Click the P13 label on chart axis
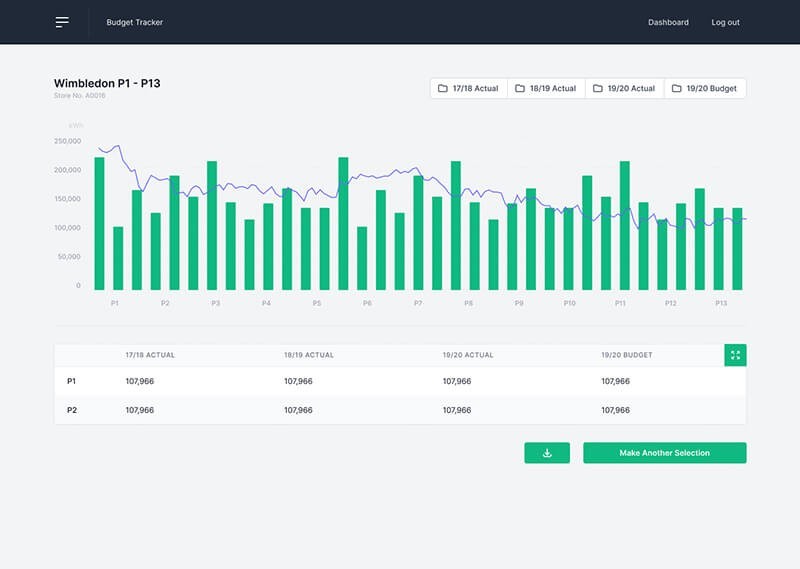Viewport: 800px width, 569px height. [721, 302]
